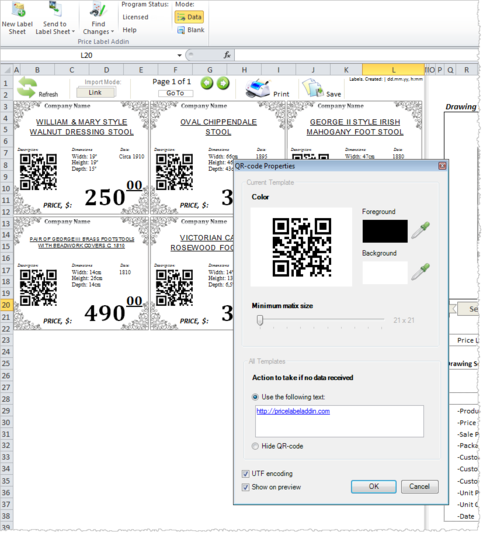Select column B header
The image size is (483, 535).
click(x=37, y=70)
